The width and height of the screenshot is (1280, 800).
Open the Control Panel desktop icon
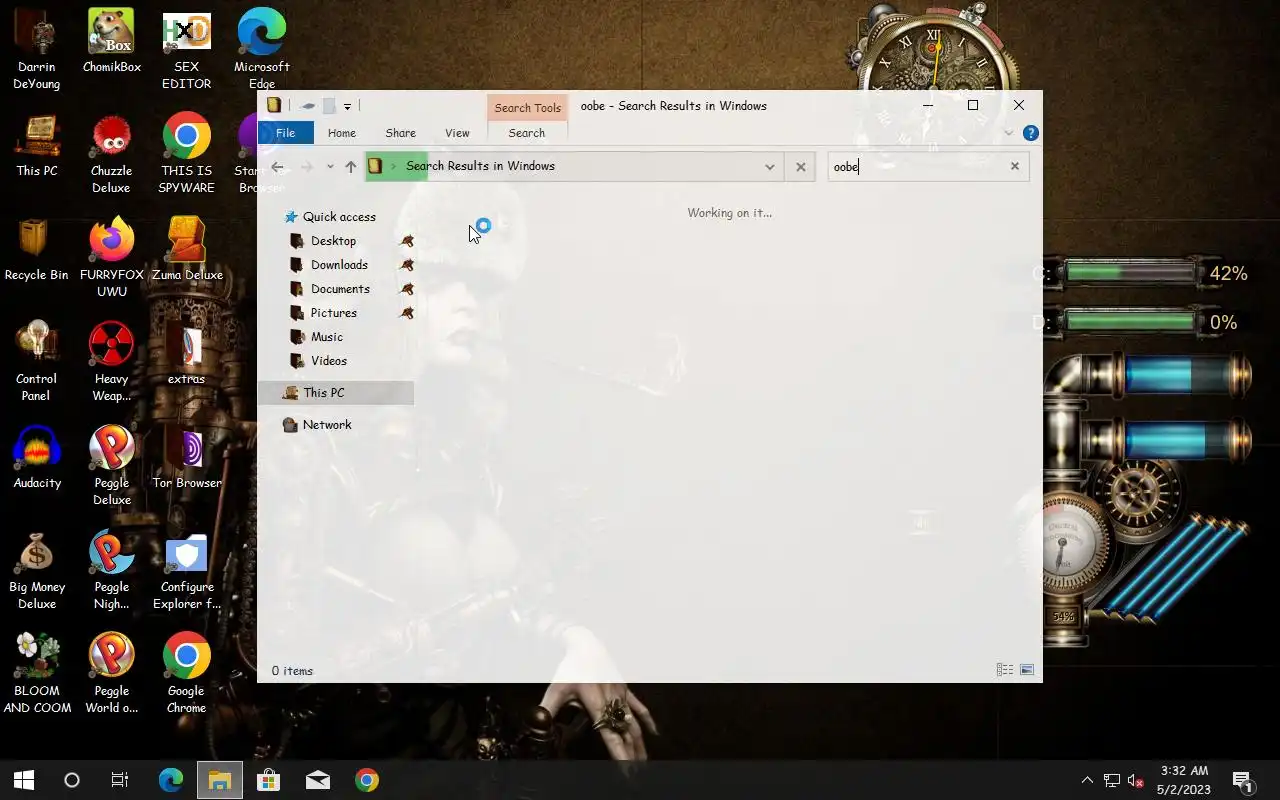37,362
